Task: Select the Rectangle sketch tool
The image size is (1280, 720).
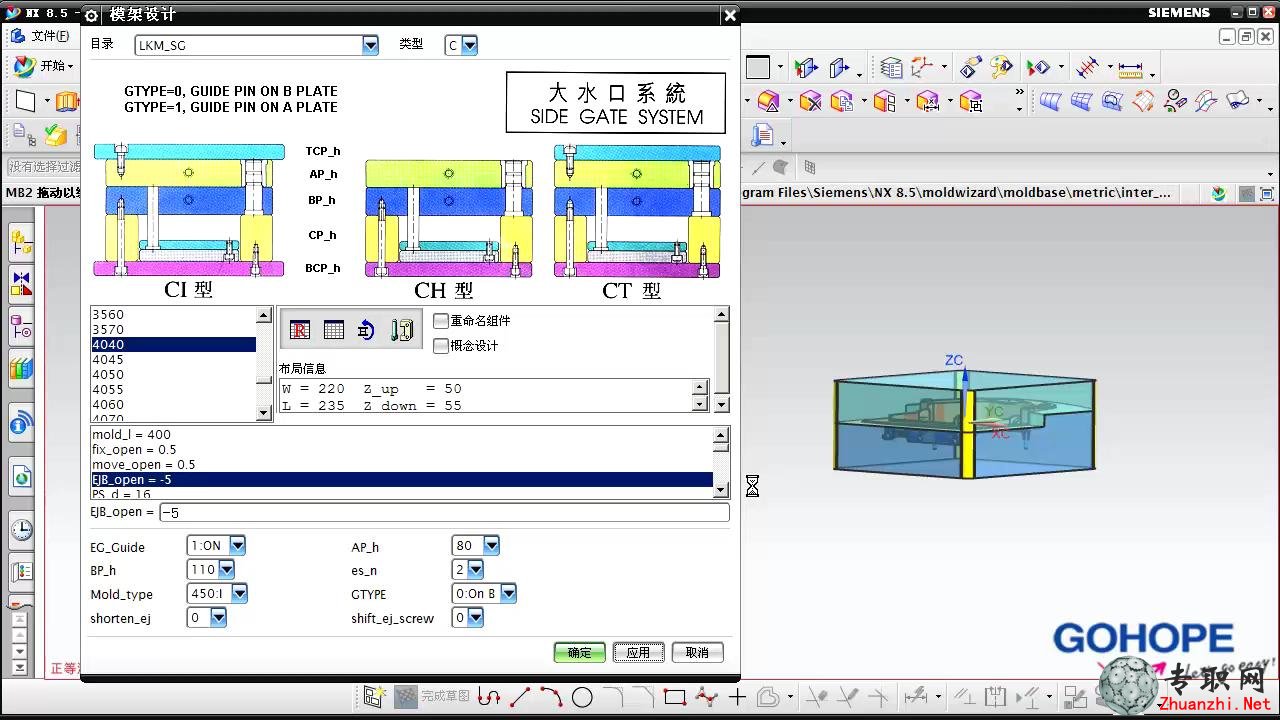Action: click(x=675, y=697)
